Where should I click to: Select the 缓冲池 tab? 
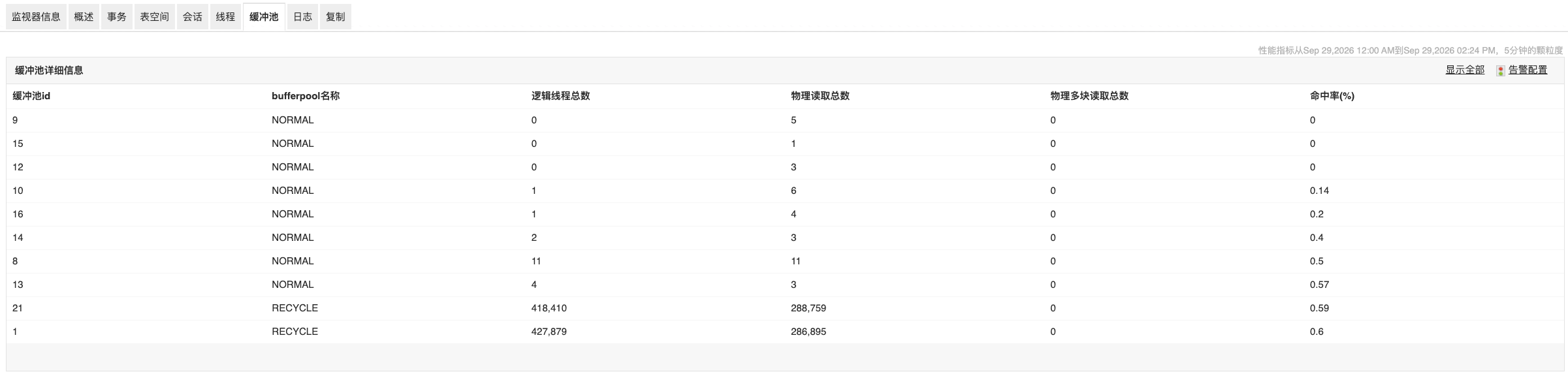coord(264,17)
